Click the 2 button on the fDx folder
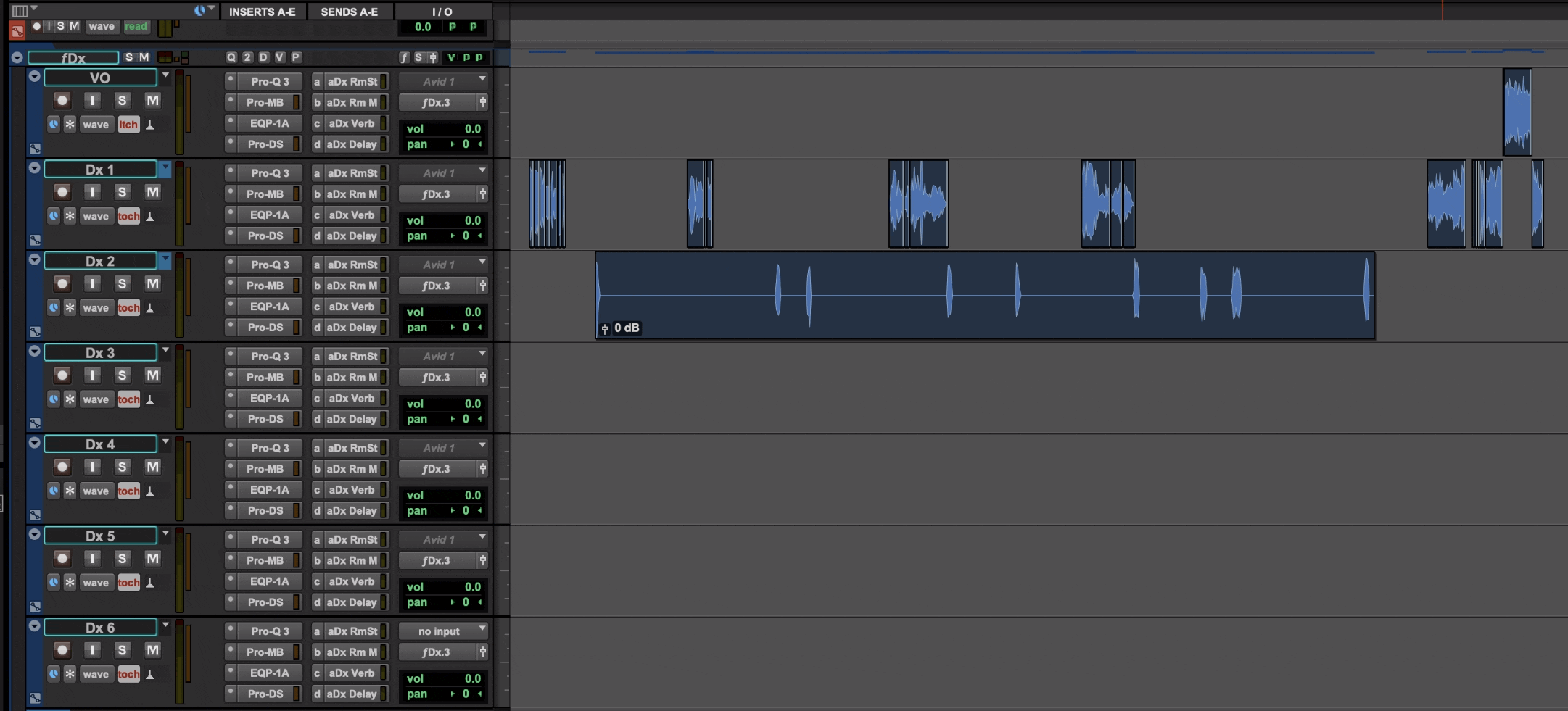Screen dimensions: 1568x711 point(247,57)
